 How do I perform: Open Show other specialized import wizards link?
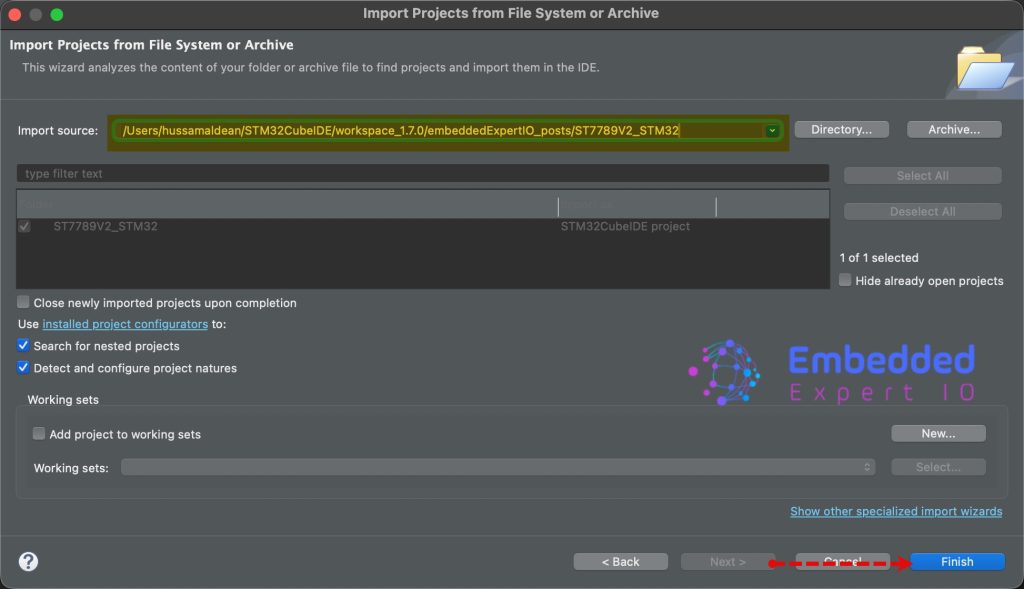pos(895,511)
